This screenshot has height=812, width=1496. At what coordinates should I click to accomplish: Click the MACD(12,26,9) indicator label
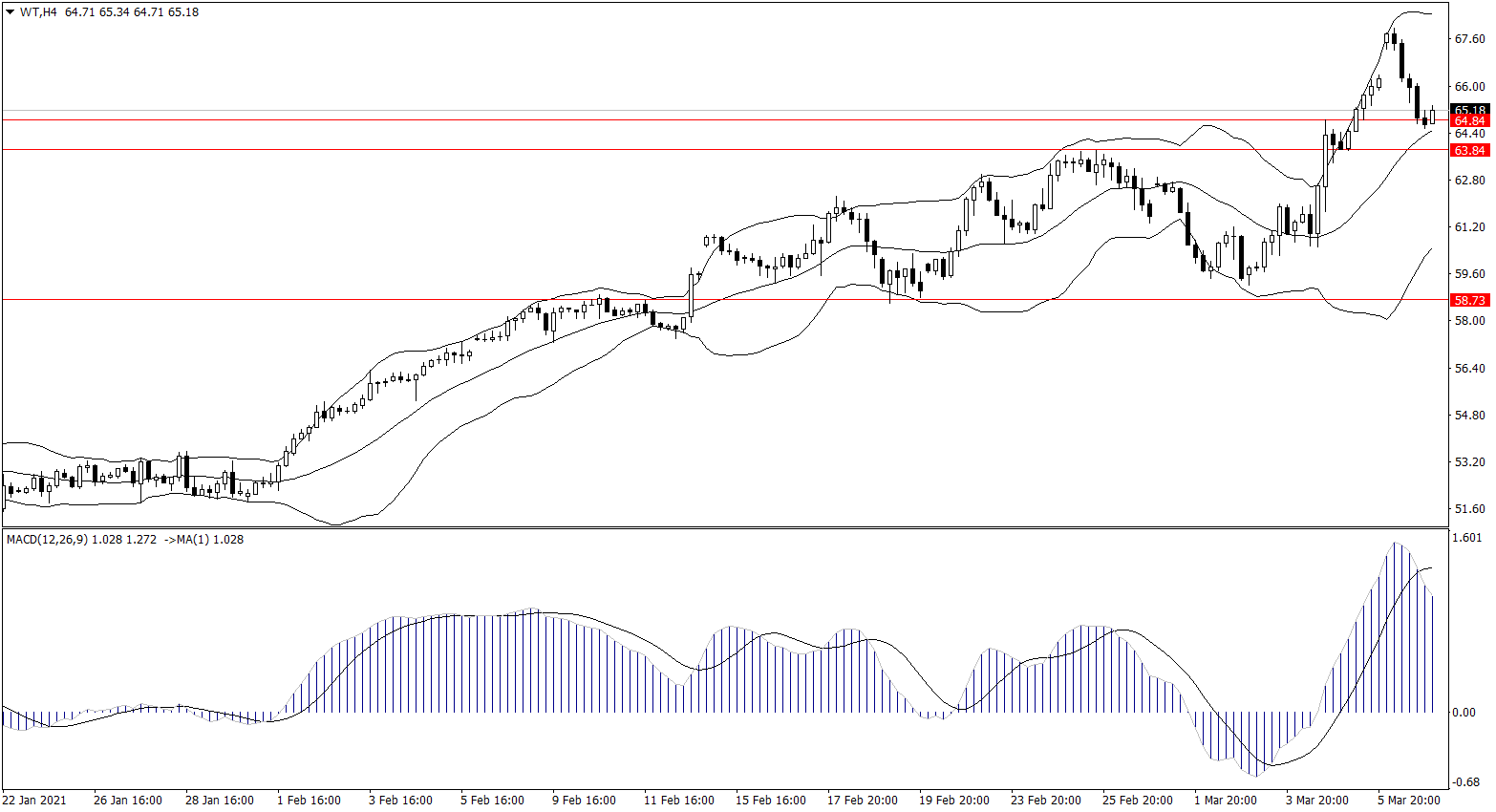click(x=47, y=540)
